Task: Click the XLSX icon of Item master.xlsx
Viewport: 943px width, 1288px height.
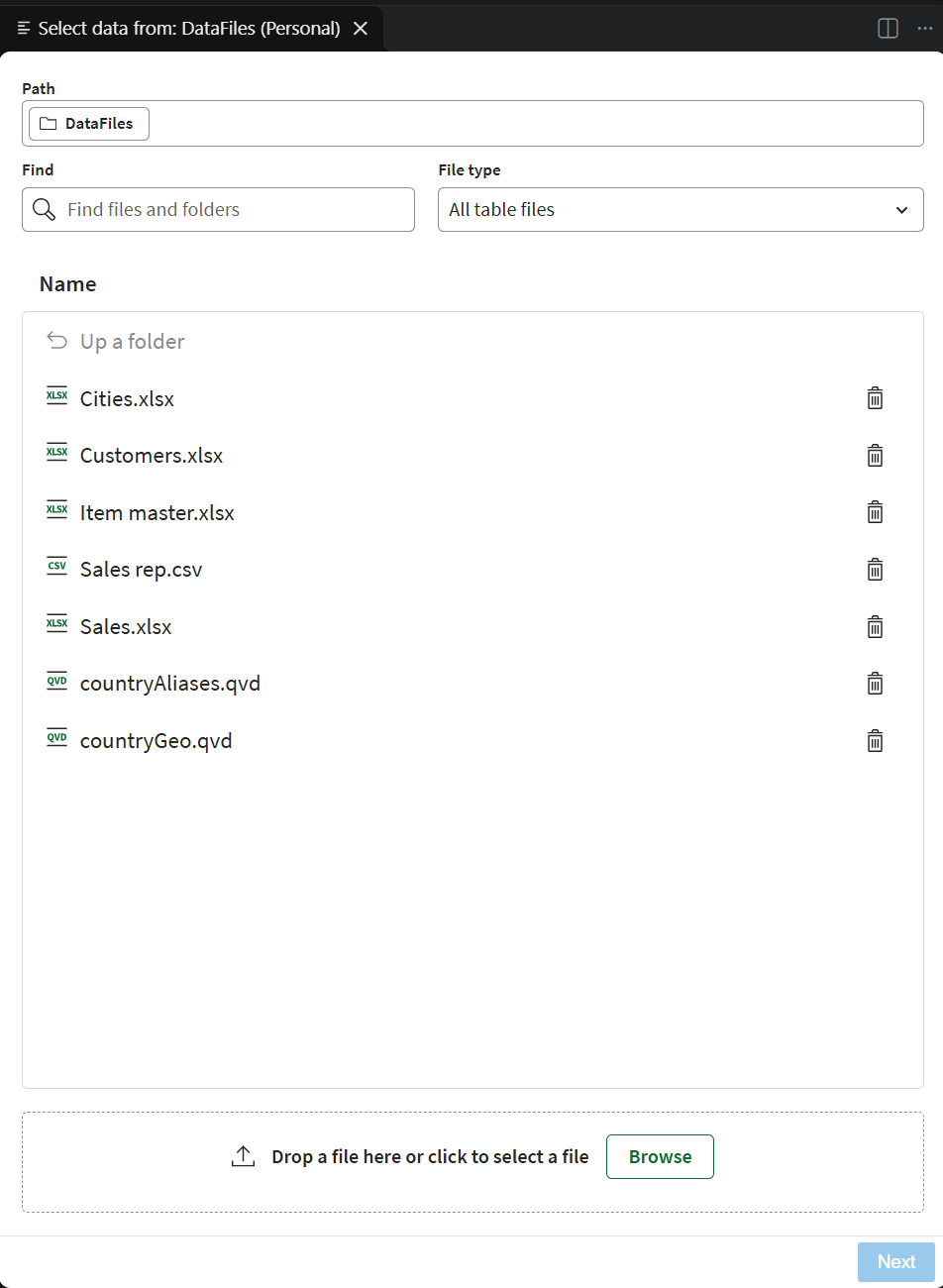Action: point(57,510)
